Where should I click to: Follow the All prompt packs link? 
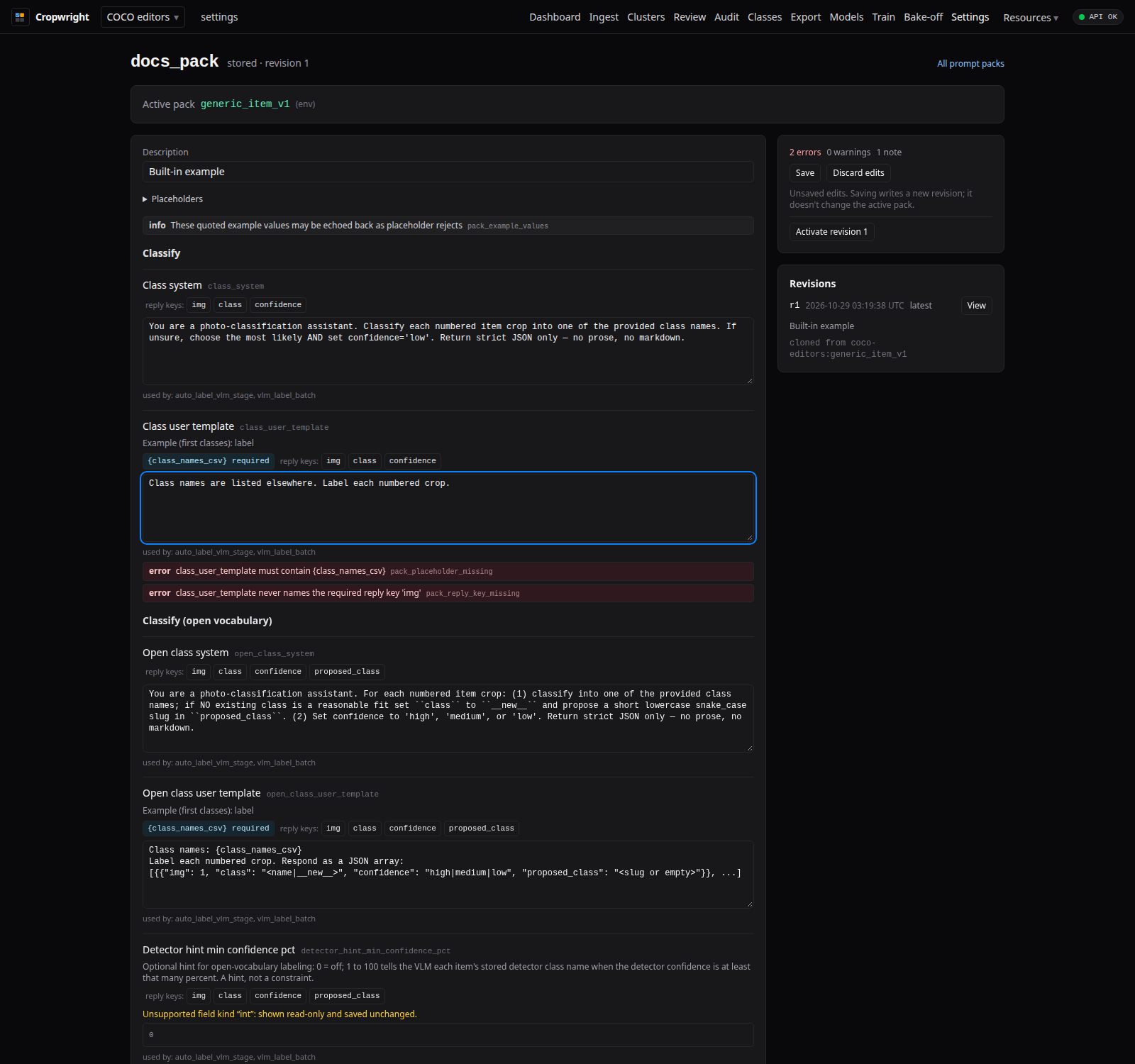(x=970, y=64)
